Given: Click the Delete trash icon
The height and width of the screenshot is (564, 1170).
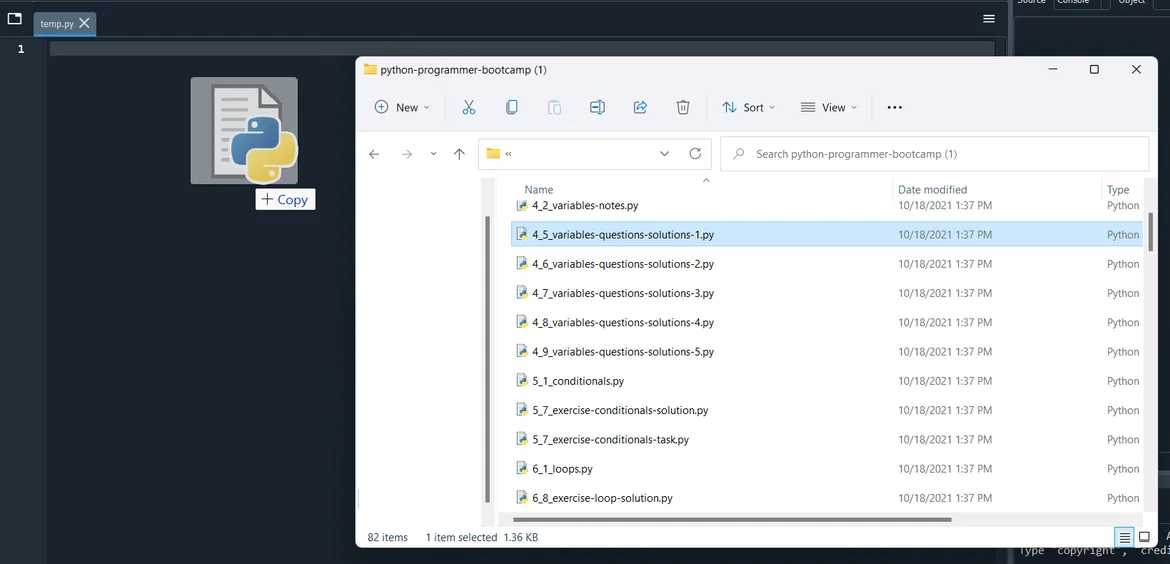Looking at the screenshot, I should click(683, 108).
